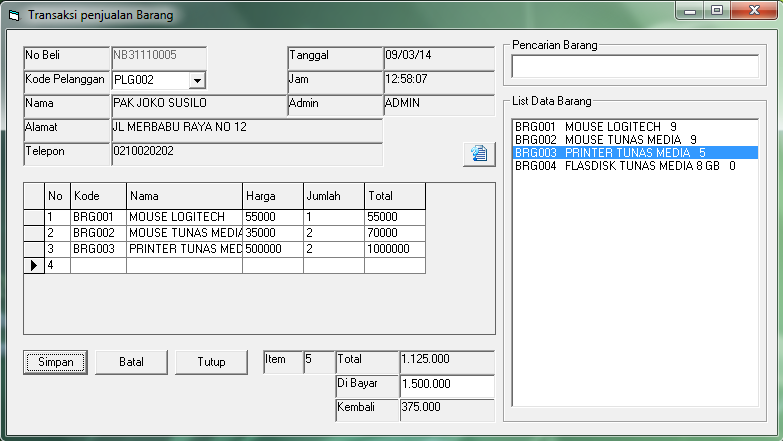Click Jumlah cell in BRG003 row
Image resolution: width=783 pixels, height=441 pixels.
tap(334, 249)
